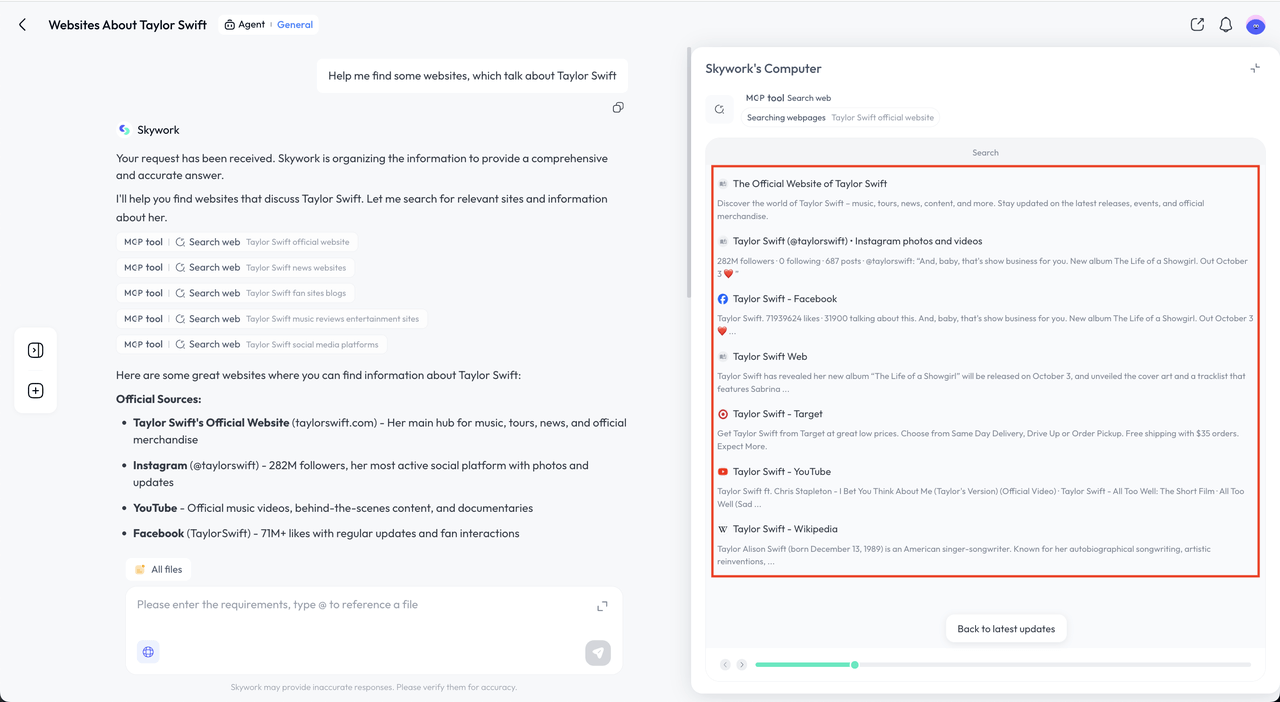The height and width of the screenshot is (702, 1280).
Task: Expand the message input box
Action: click(602, 606)
